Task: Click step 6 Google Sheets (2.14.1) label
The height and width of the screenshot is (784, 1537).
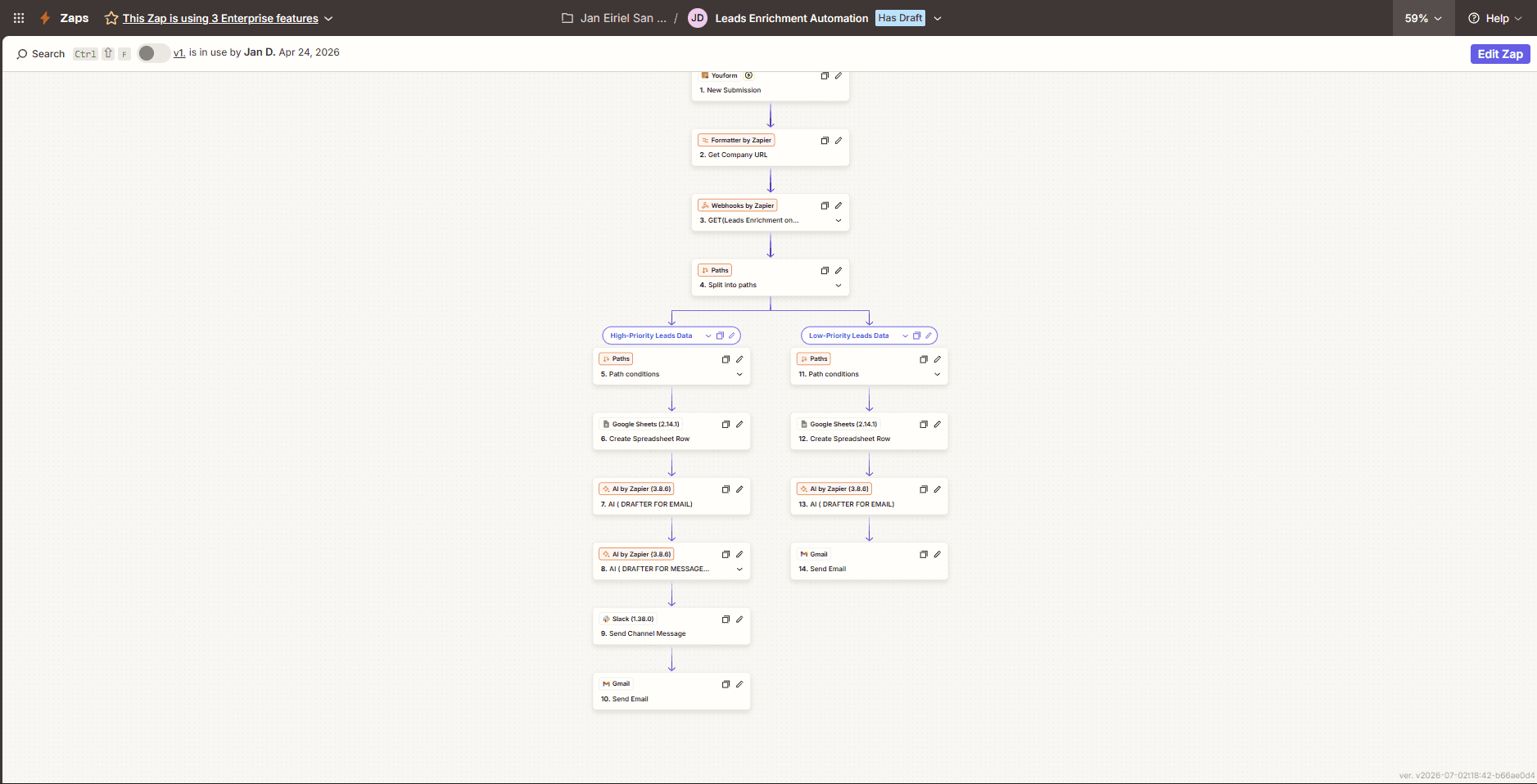Action: [641, 424]
